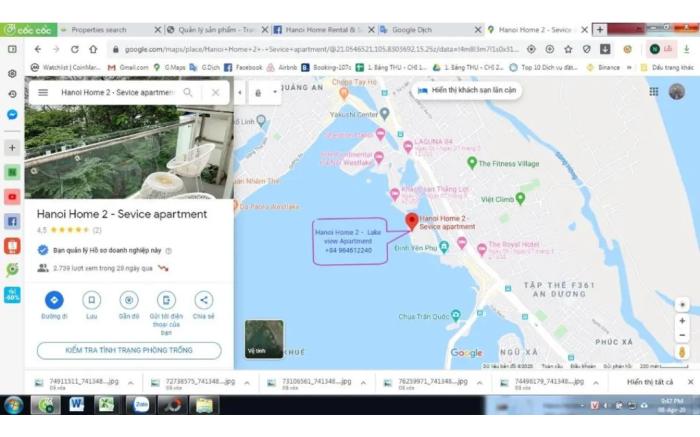Send to phone with Gửi tới điện thoại icon
Viewport: 700px width, 437px height.
166,300
